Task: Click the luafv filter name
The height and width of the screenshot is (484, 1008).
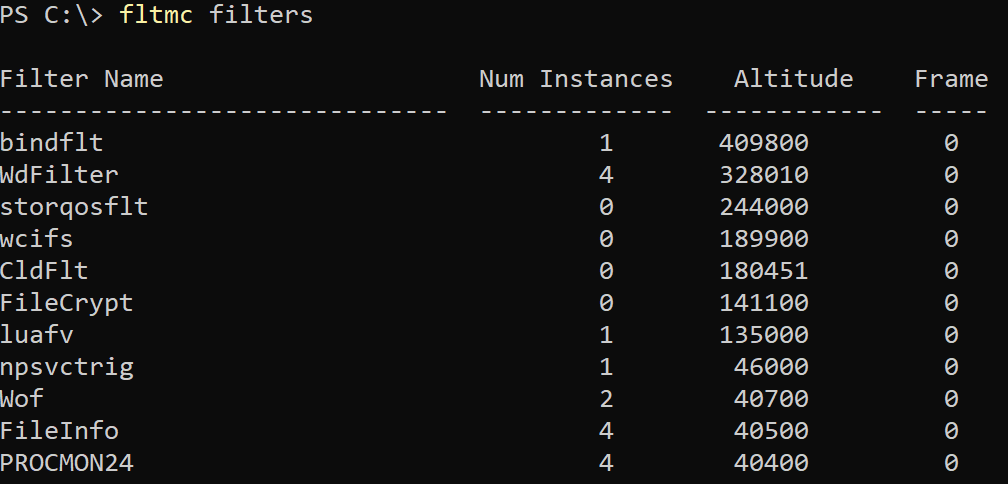Action: 37,335
